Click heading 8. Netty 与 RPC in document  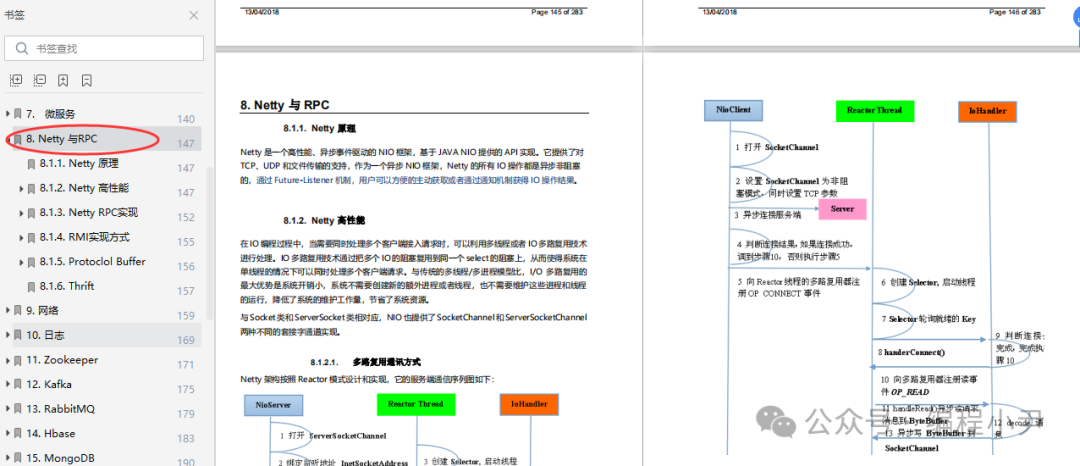[x=284, y=105]
